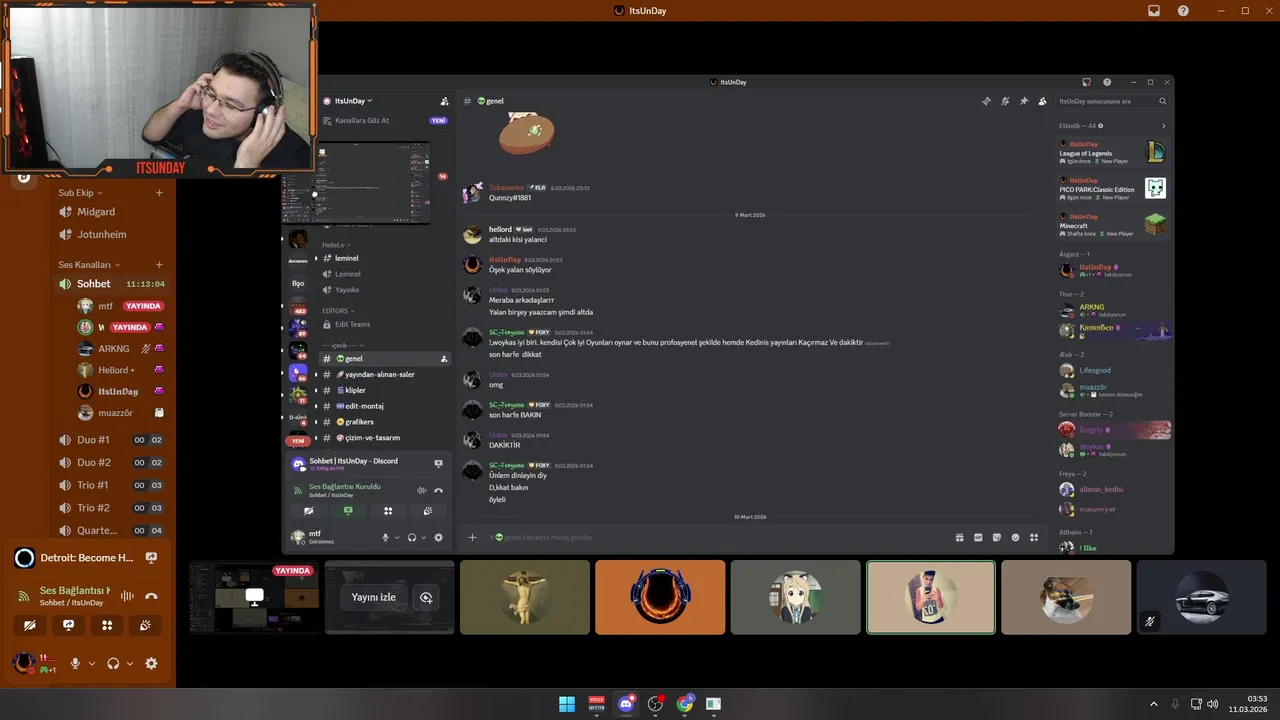The width and height of the screenshot is (1280, 720).
Task: Click the Yayını izle button
Action: pos(373,597)
